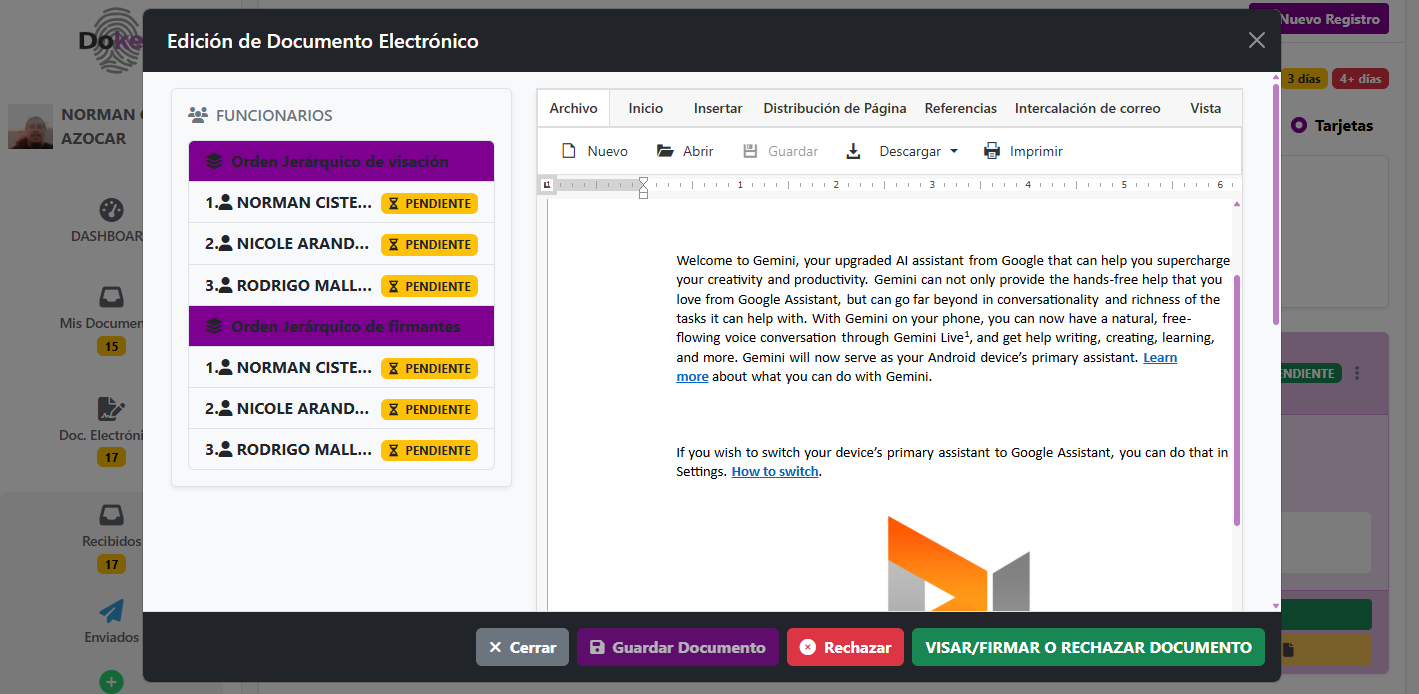
Task: Open the Distribución de Página tab
Action: click(834, 108)
